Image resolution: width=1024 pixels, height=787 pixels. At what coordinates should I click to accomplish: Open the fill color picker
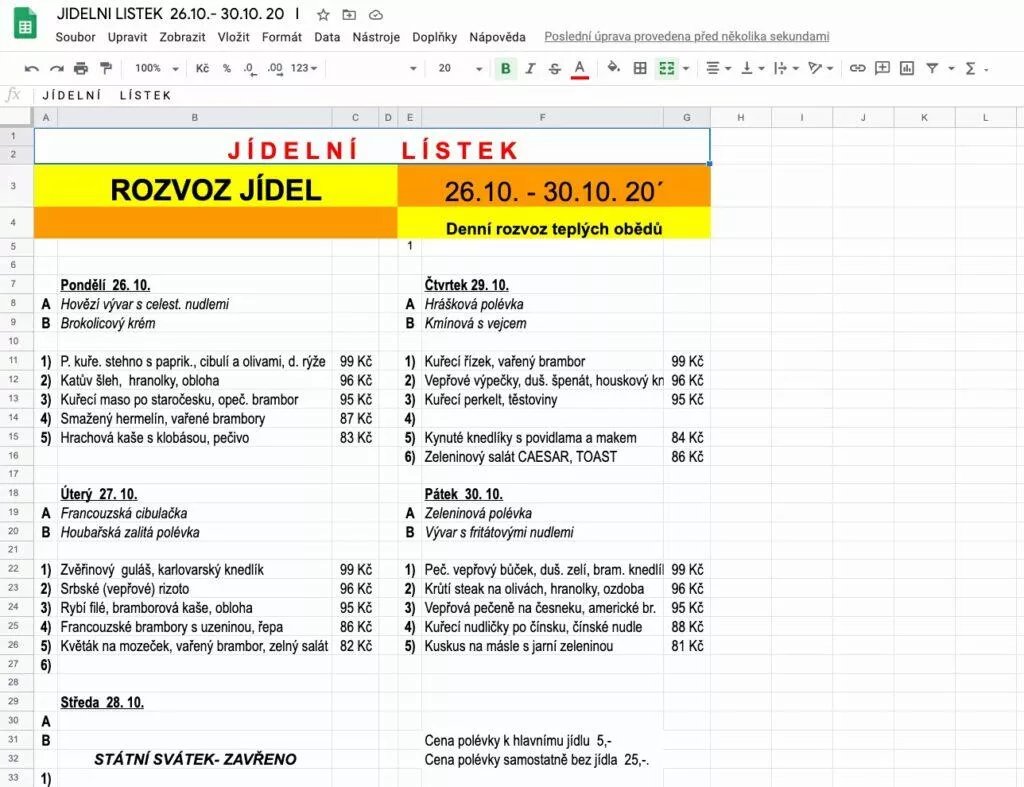click(x=613, y=67)
